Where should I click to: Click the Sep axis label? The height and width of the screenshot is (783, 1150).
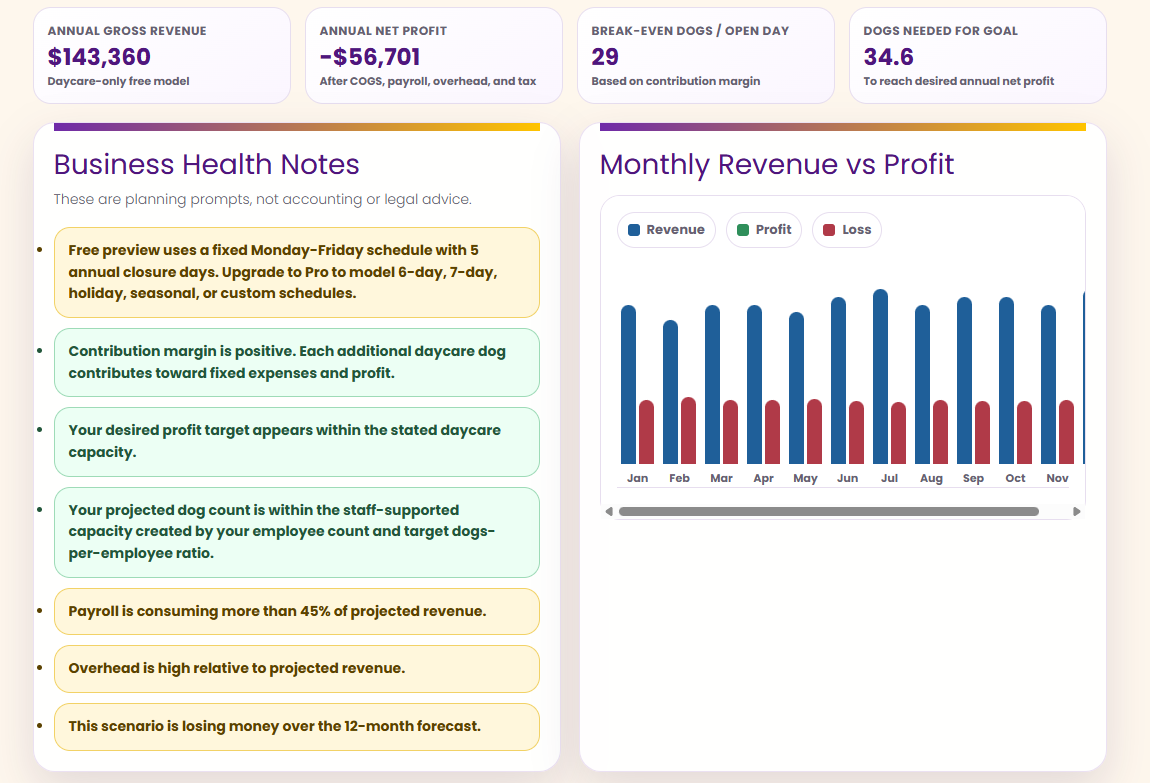pyautogui.click(x=973, y=478)
